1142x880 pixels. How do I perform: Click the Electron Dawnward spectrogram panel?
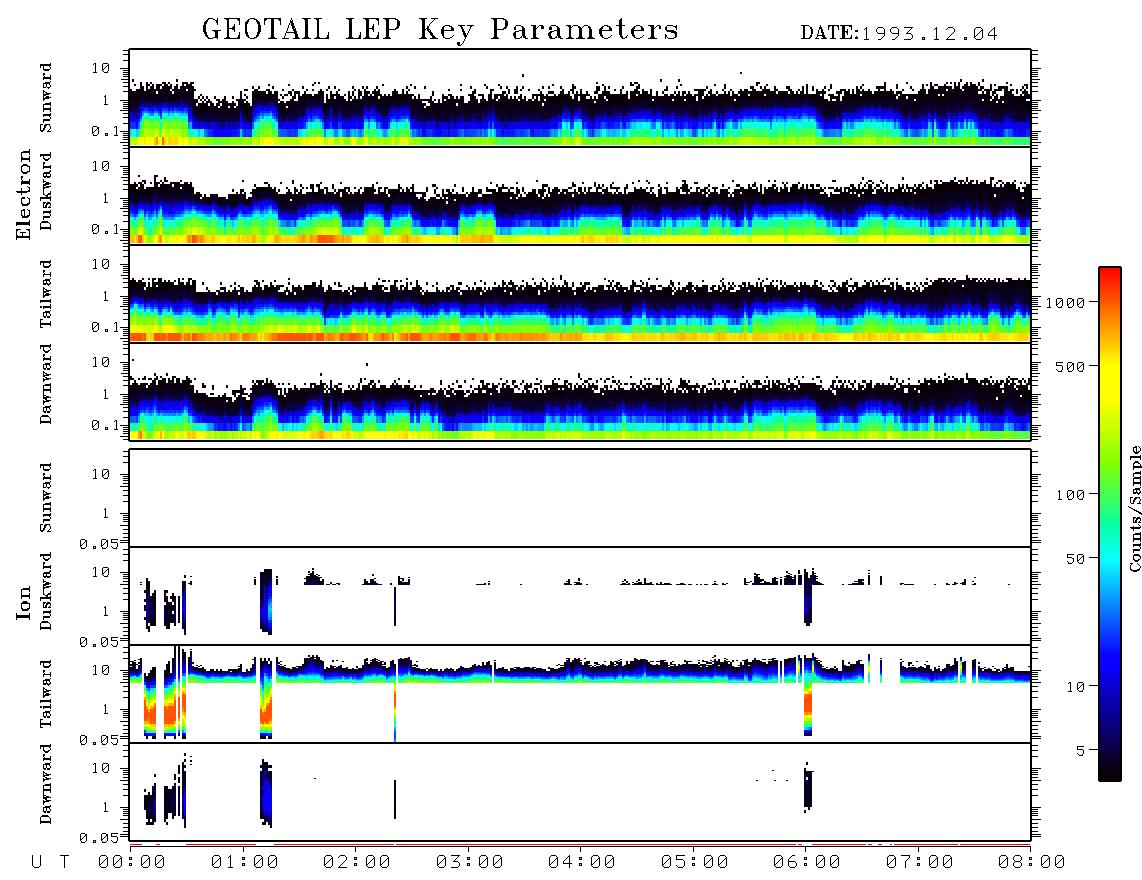[x=580, y=391]
